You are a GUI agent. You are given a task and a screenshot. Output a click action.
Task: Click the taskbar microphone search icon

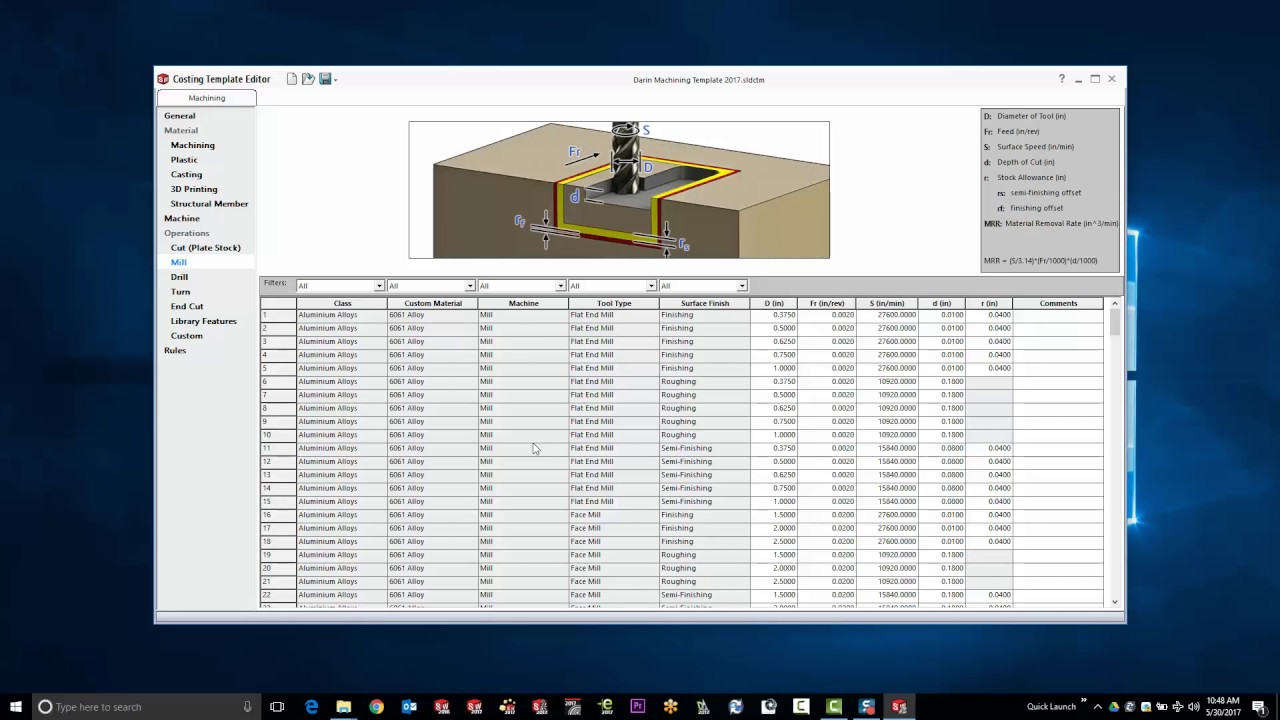[247, 707]
